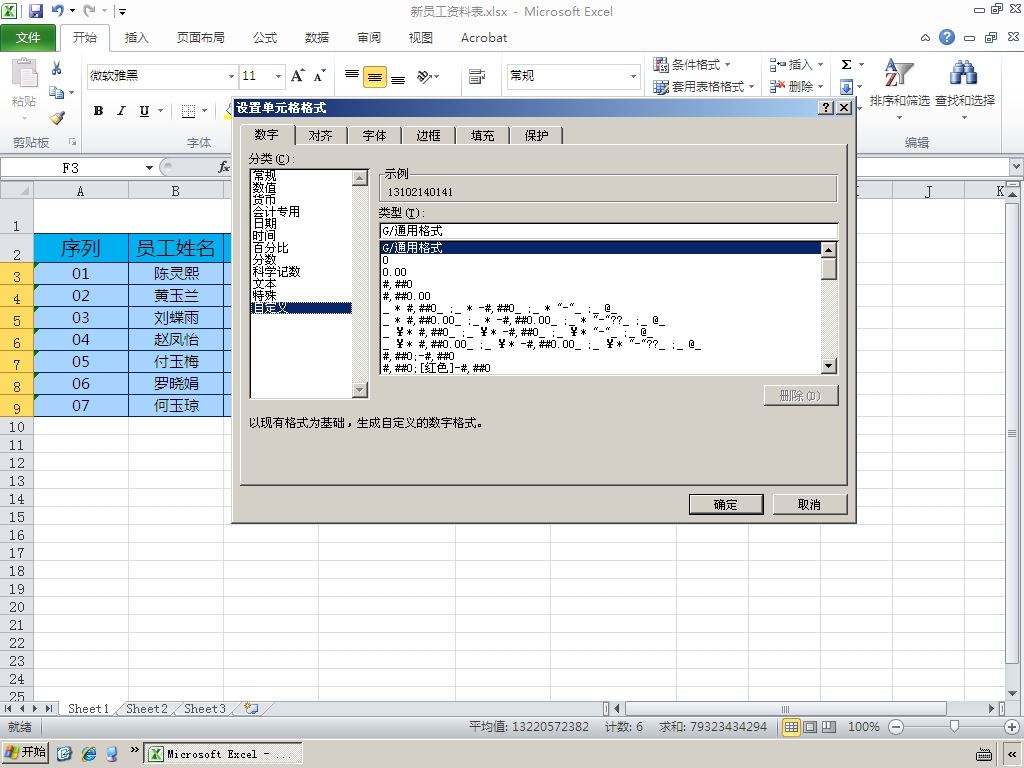Open the Sheet2 worksheet tab
Image resolution: width=1024 pixels, height=768 pixels.
(x=147, y=709)
